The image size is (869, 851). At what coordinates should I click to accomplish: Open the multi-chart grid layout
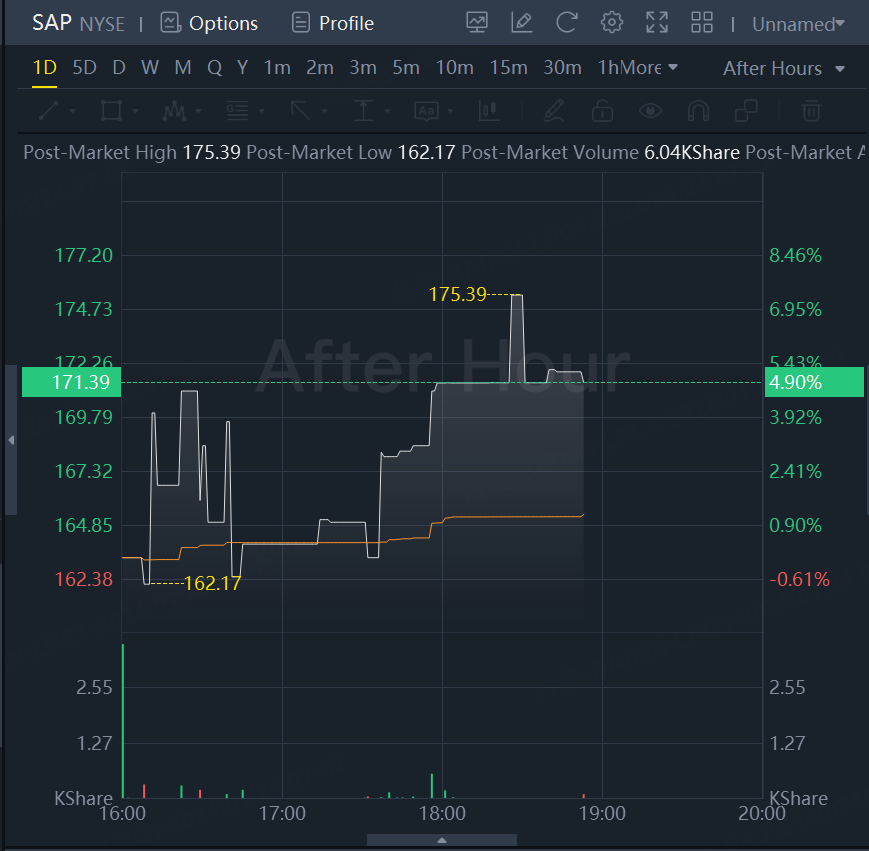tap(702, 23)
